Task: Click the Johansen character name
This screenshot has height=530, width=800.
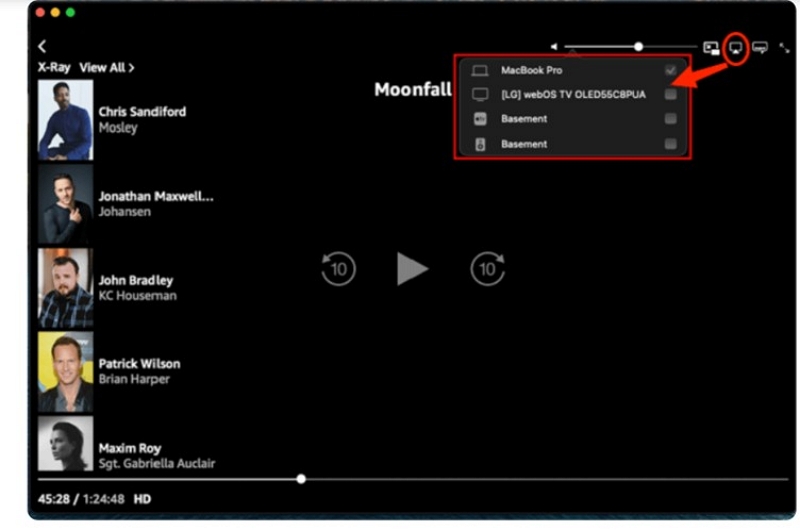Action: pos(124,212)
